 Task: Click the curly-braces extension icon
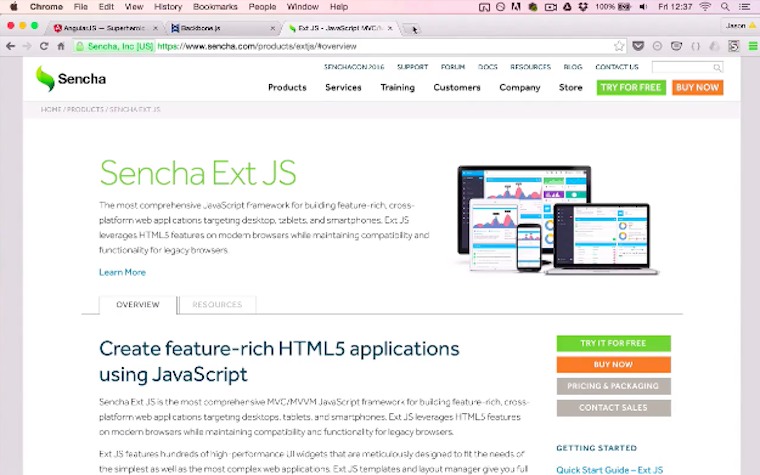696,46
